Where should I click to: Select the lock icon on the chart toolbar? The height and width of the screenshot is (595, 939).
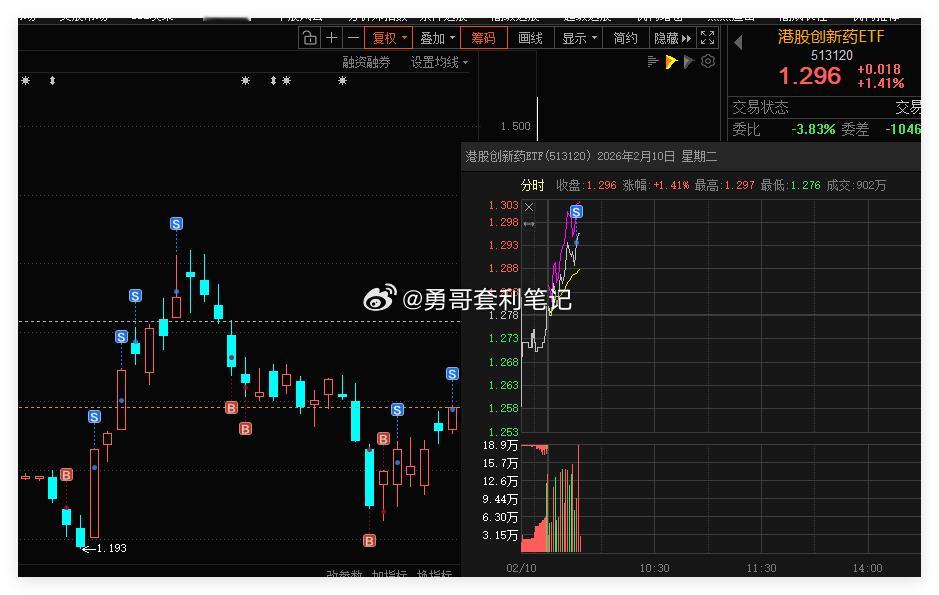click(310, 37)
